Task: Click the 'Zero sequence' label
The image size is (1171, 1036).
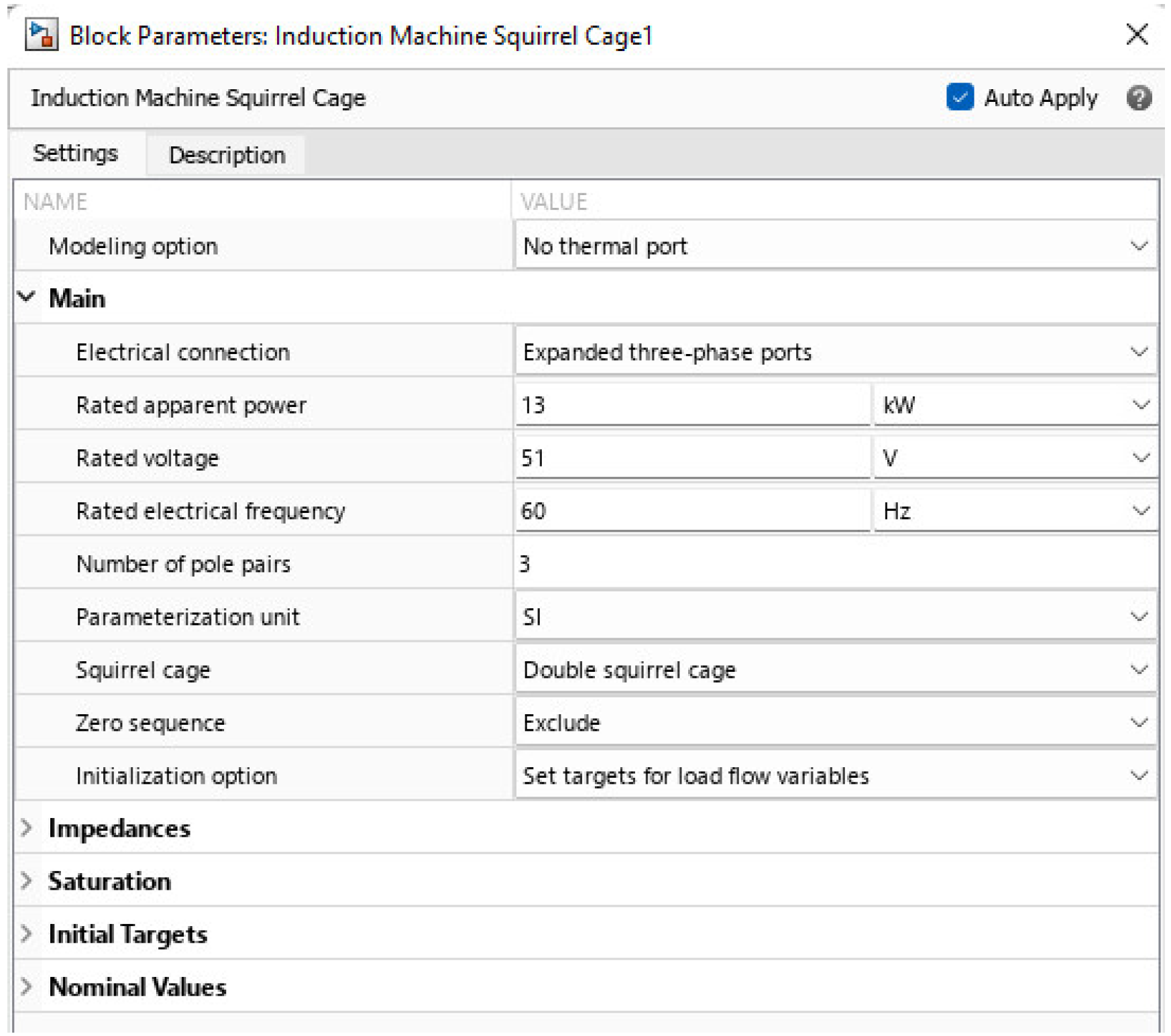Action: (x=150, y=724)
